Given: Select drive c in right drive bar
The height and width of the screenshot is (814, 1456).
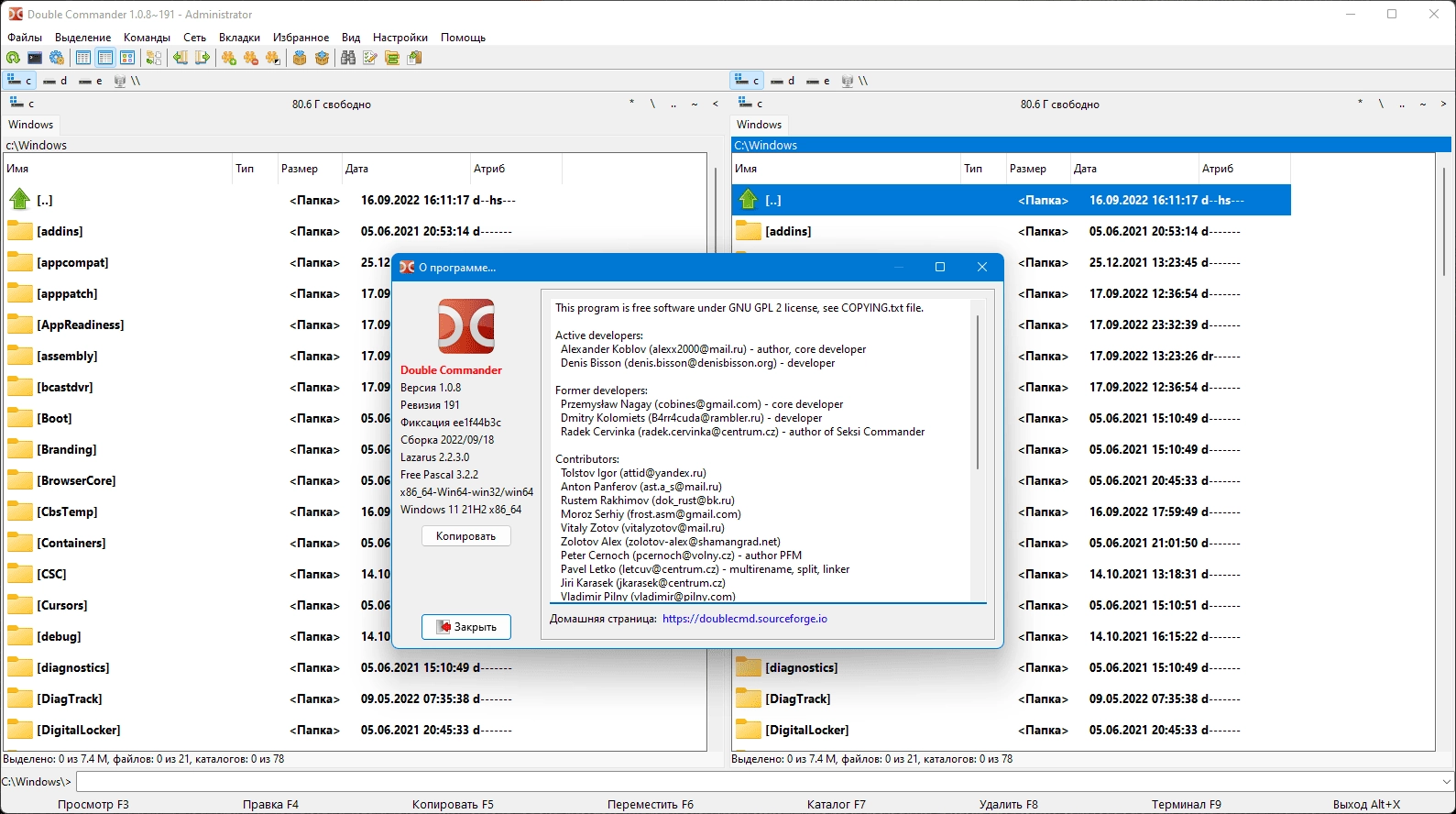Looking at the screenshot, I should (748, 81).
